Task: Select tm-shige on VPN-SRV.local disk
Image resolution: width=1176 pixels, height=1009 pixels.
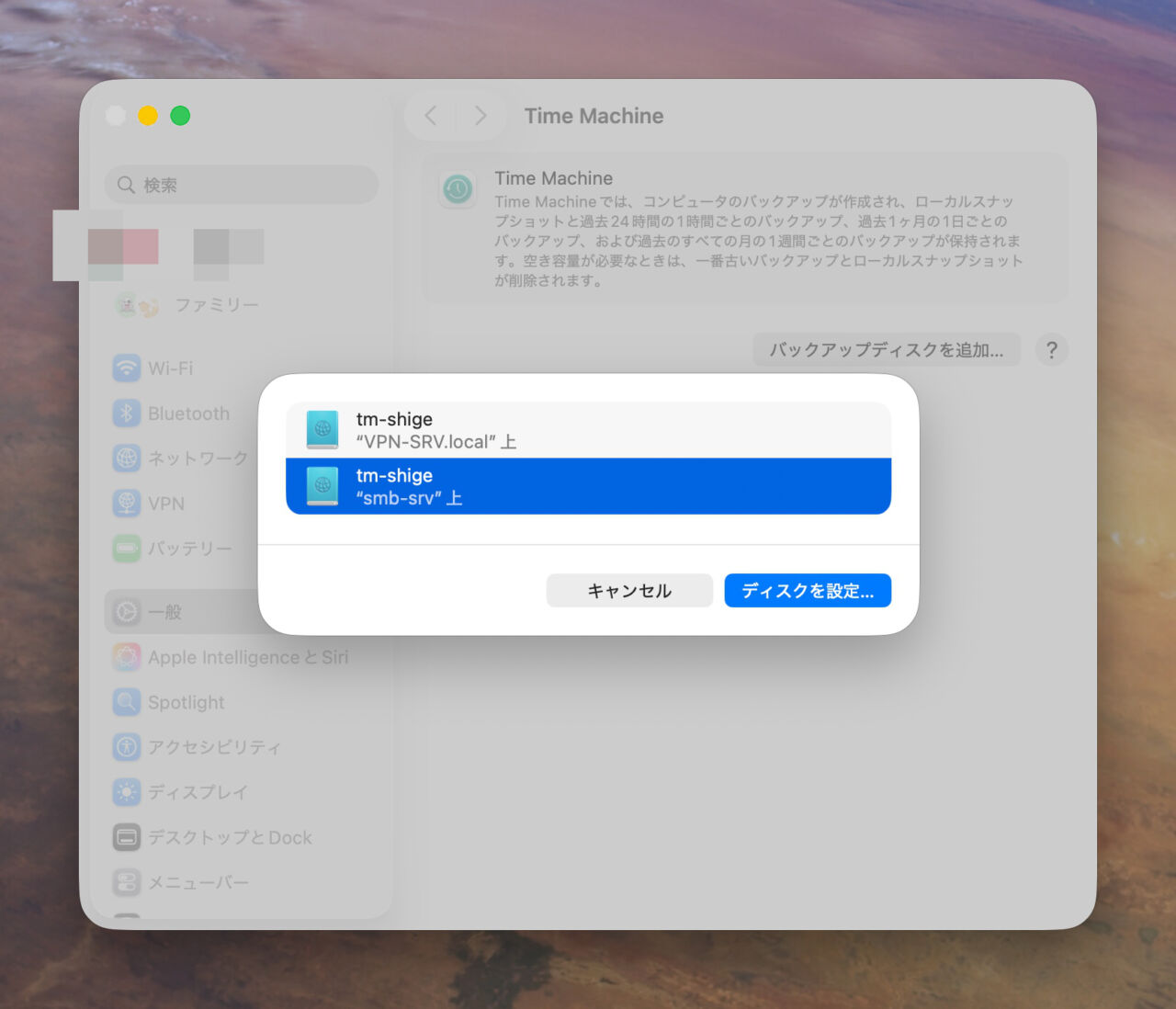Action: (588, 430)
